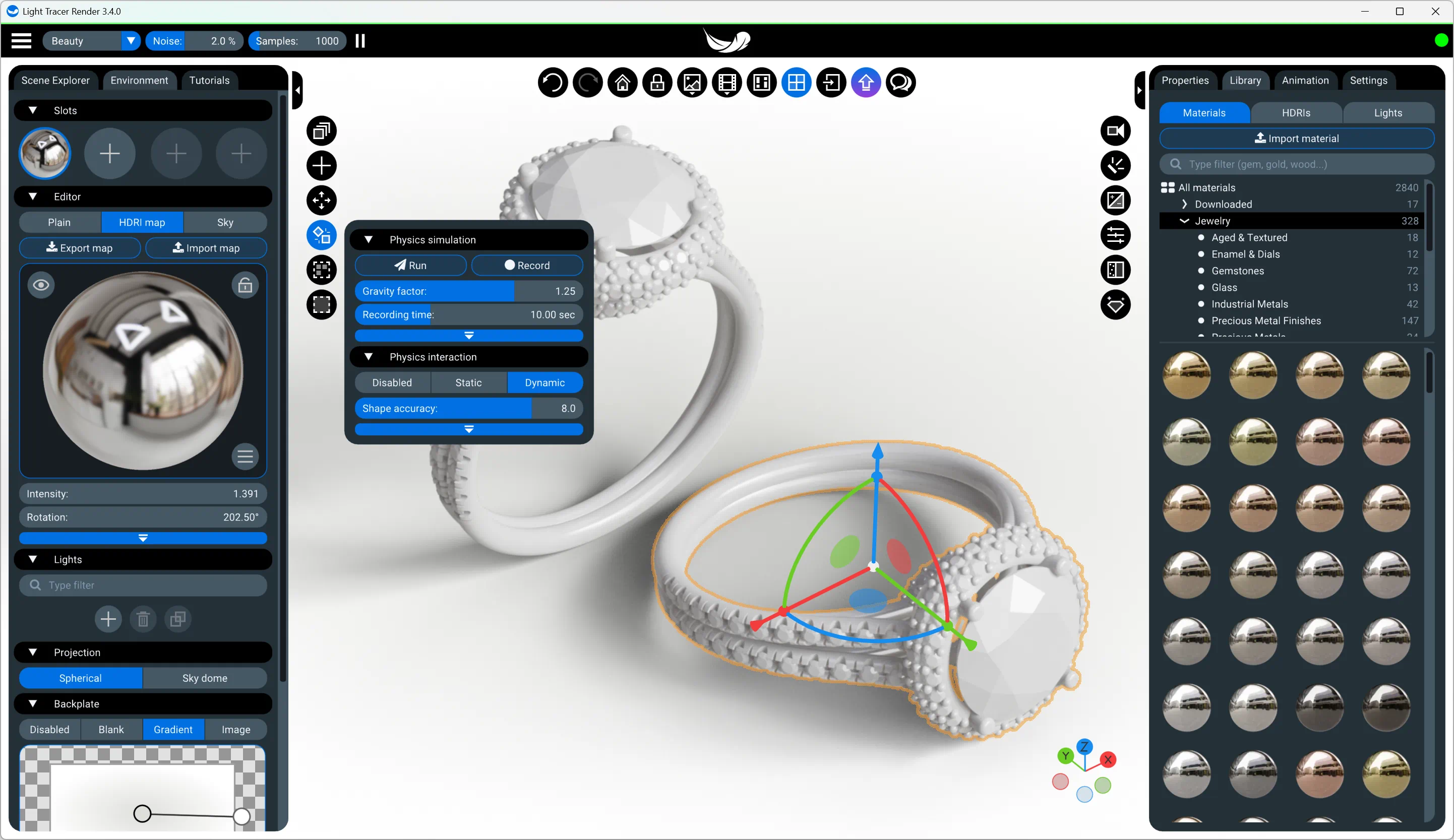Switch projection to Sky dome
Screen dimensions: 1454x840
coord(205,678)
